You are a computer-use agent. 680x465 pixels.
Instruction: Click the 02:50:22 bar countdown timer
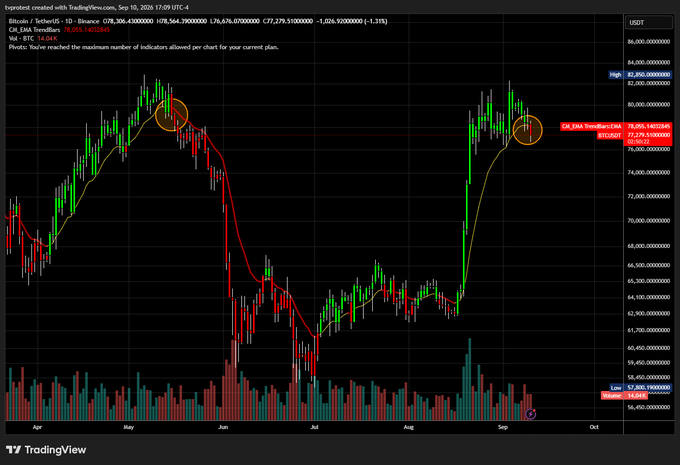pyautogui.click(x=638, y=142)
